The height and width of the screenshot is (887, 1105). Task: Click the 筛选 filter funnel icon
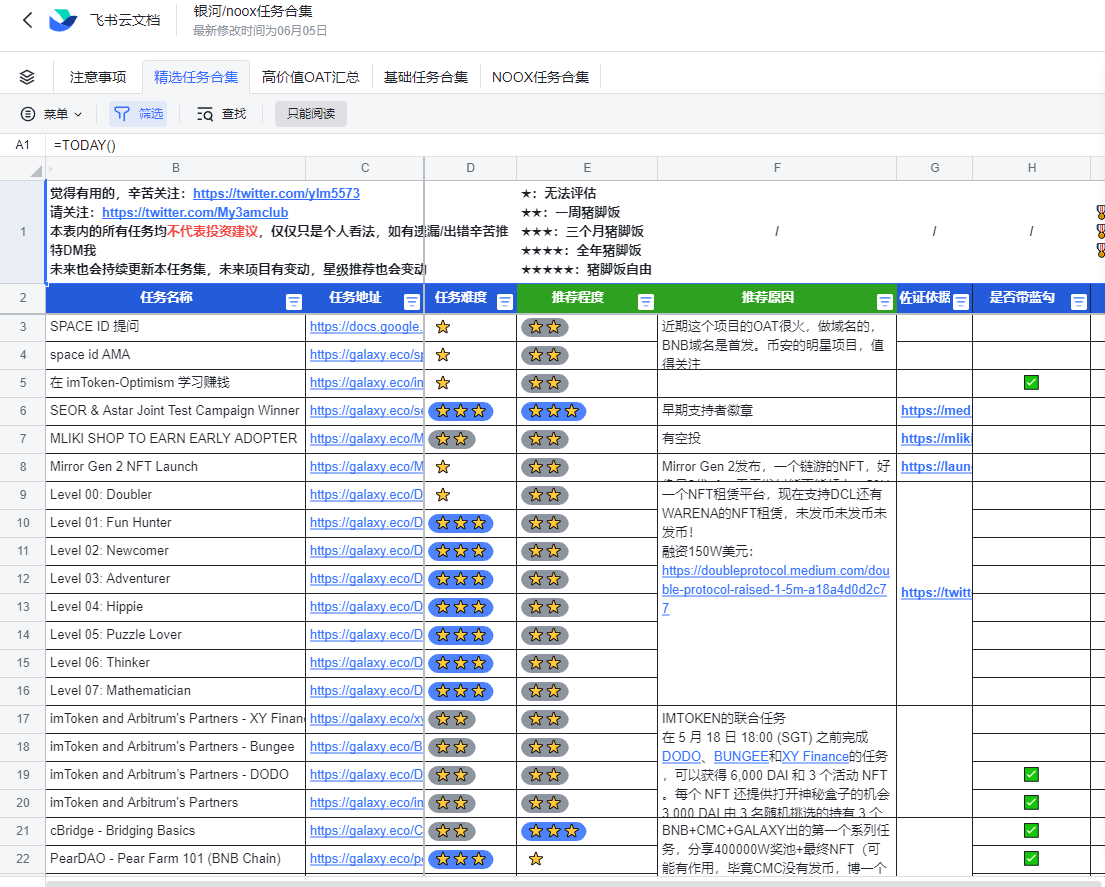pos(122,113)
